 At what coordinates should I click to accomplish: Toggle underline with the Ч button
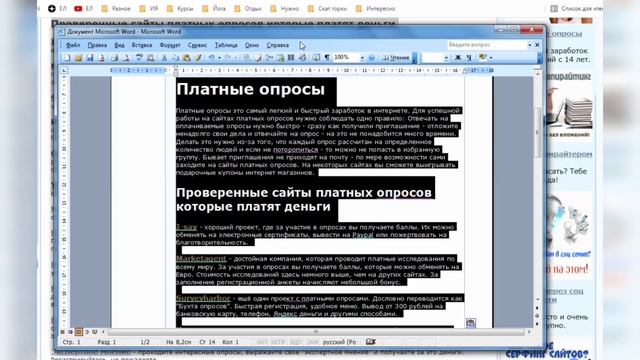tap(469, 58)
